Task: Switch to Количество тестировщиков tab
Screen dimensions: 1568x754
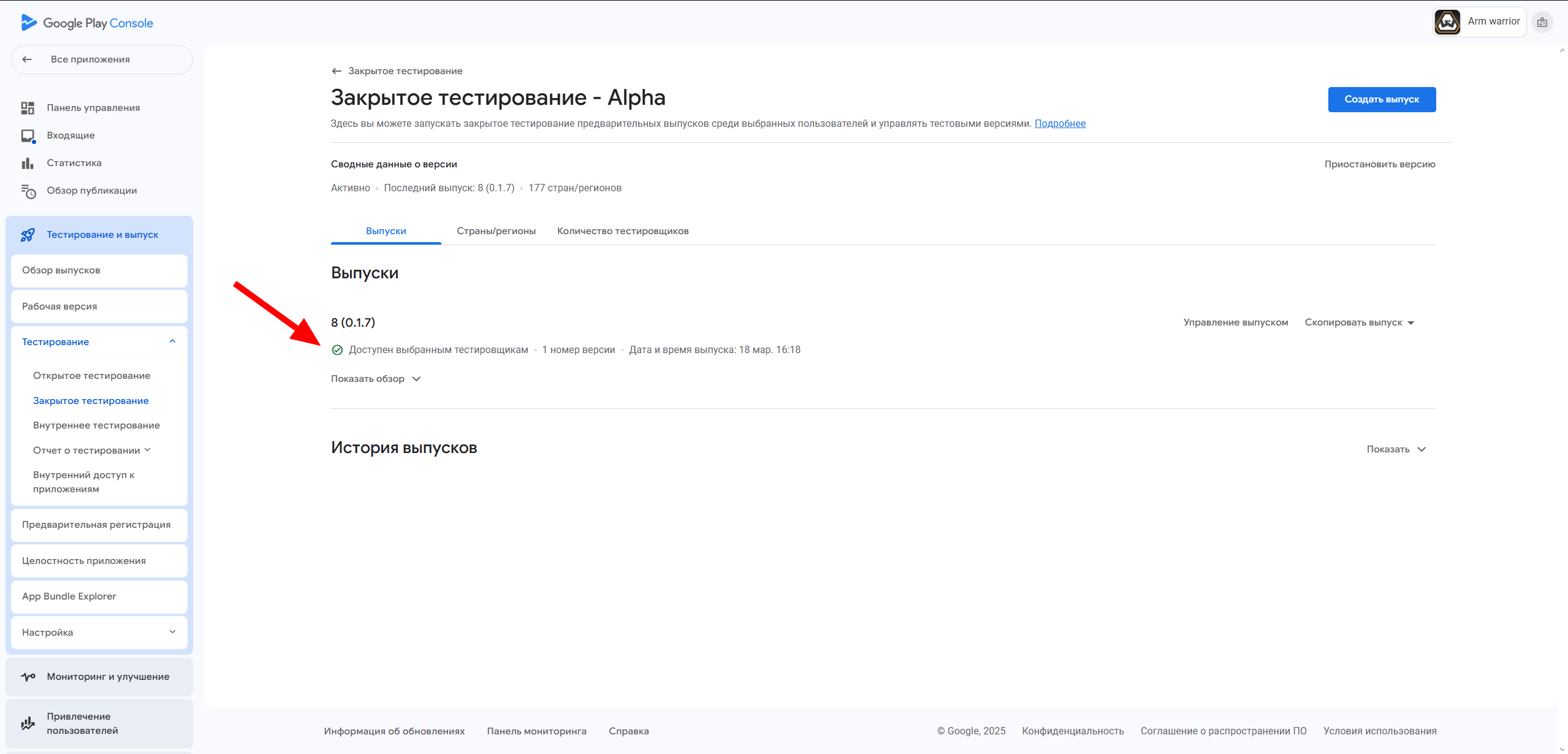Action: (x=623, y=231)
